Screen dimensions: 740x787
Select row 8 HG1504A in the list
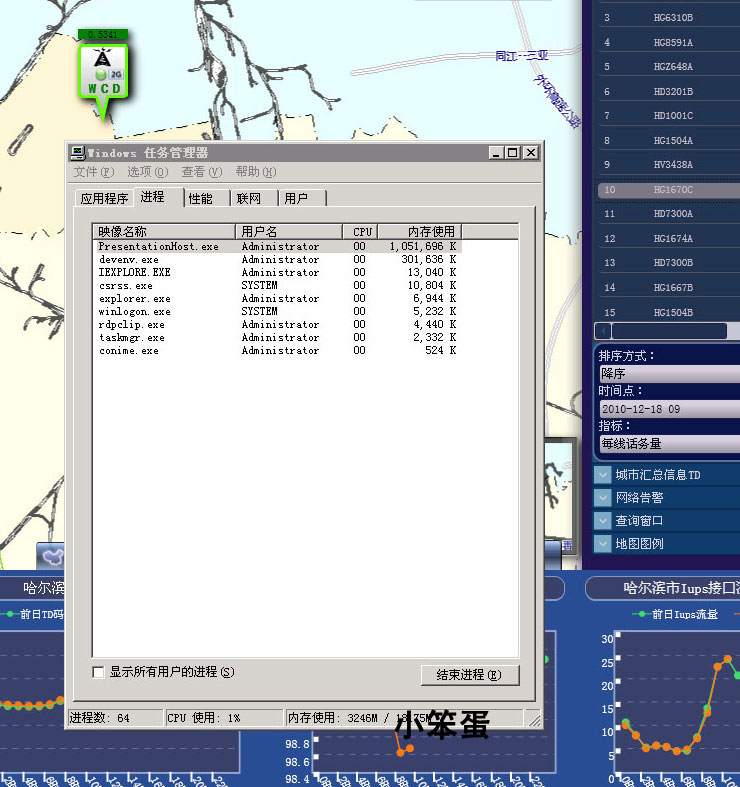(x=669, y=141)
